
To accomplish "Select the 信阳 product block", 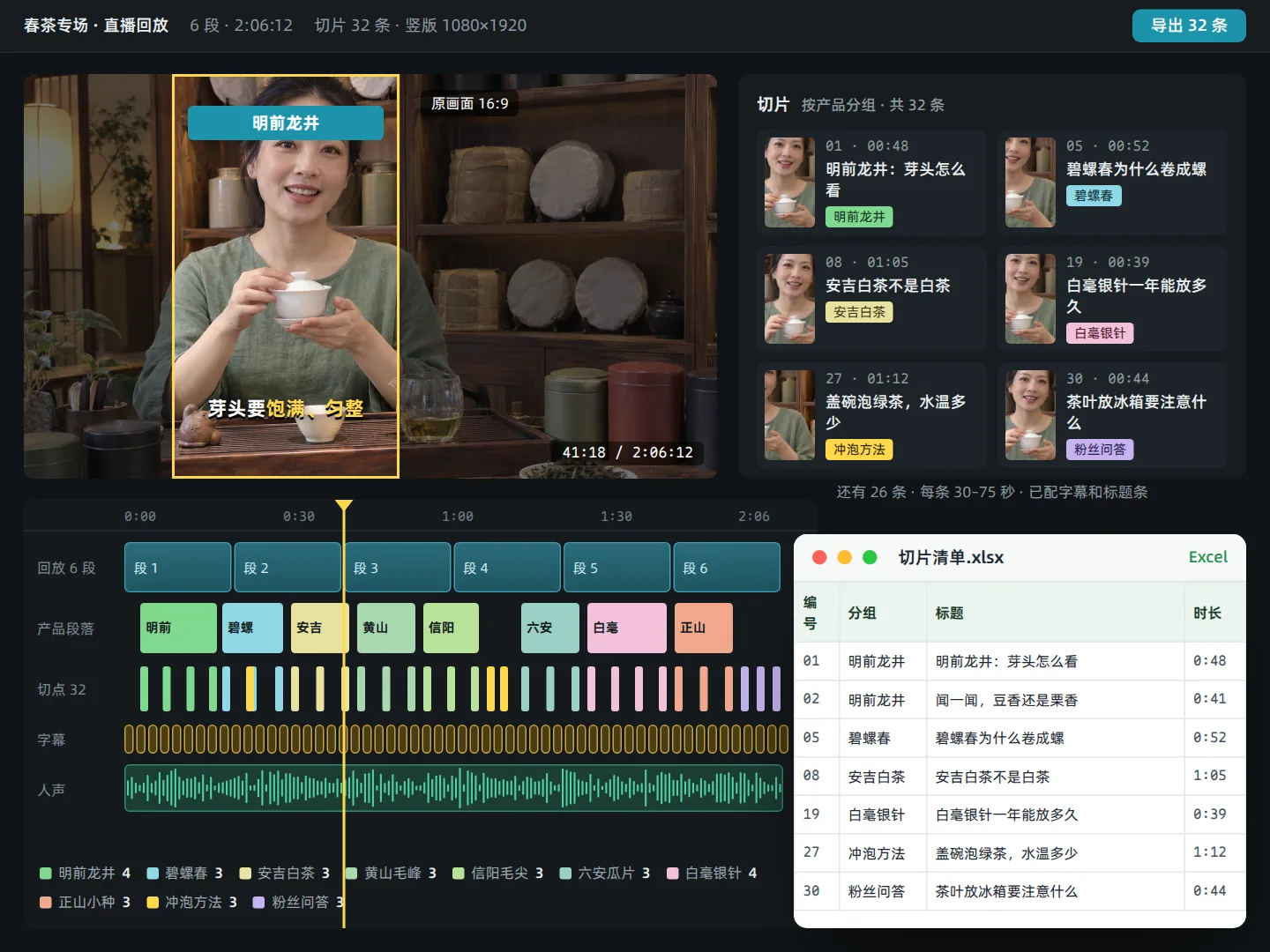I will point(451,628).
